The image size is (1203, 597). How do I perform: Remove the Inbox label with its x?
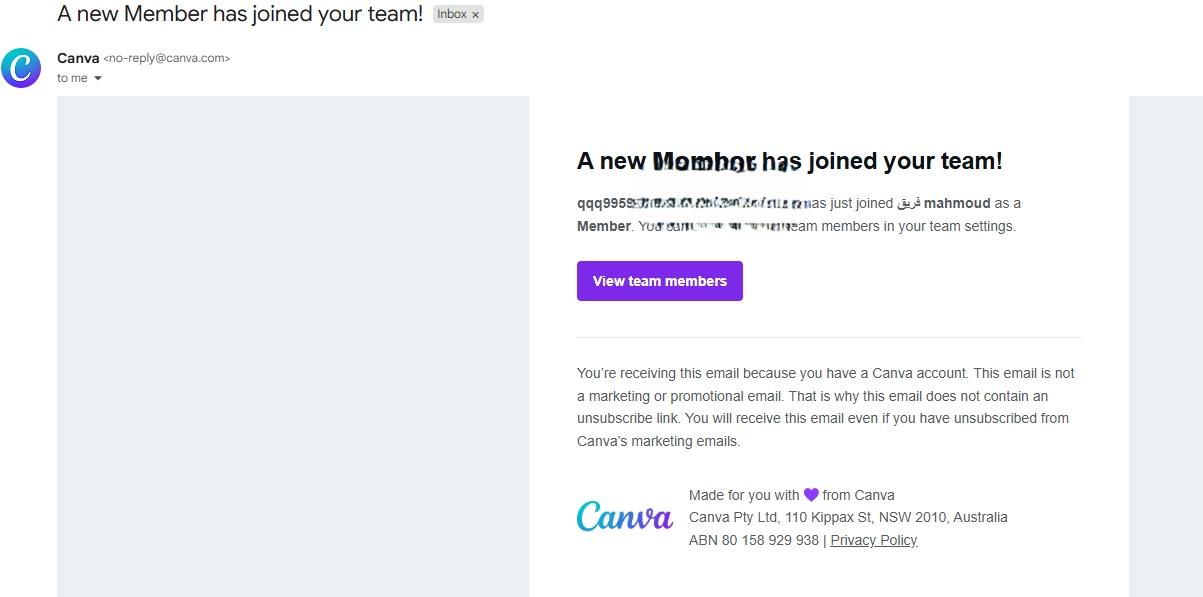pyautogui.click(x=476, y=15)
